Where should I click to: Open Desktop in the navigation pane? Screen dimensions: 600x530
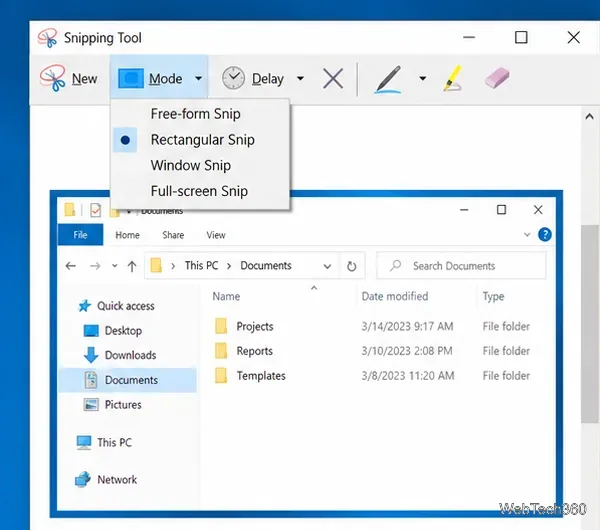tap(112, 331)
